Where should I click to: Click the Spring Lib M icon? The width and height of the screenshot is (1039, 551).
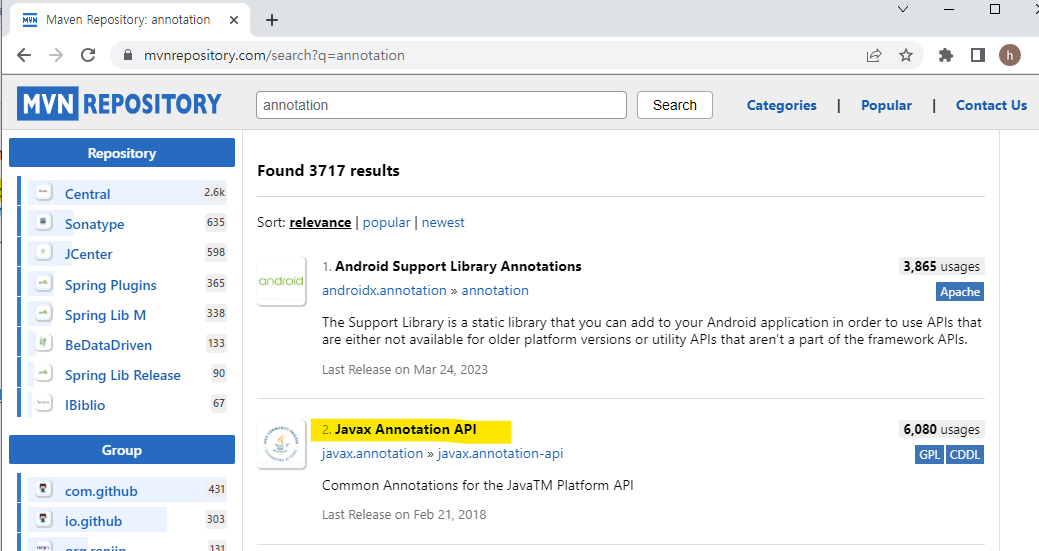coord(44,313)
